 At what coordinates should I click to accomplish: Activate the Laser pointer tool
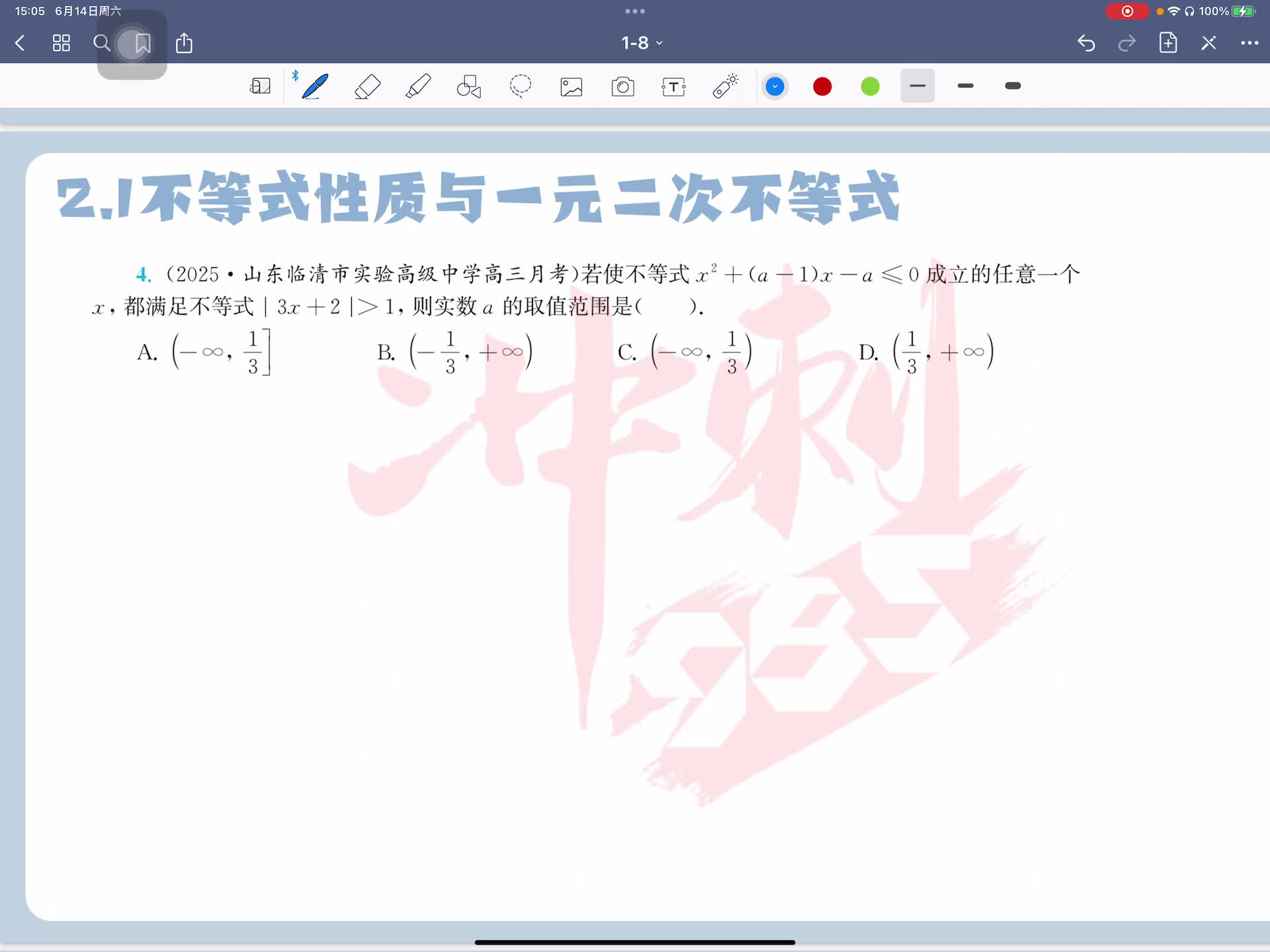pyautogui.click(x=726, y=87)
